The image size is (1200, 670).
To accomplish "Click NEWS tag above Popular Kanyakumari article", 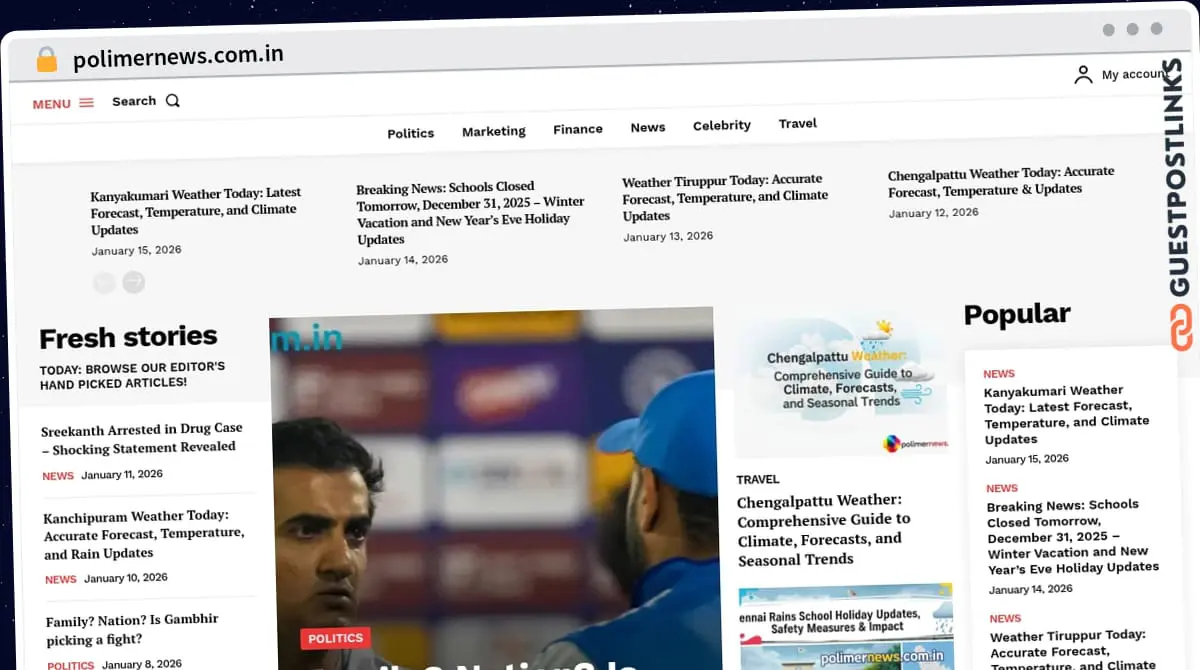I will 999,374.
